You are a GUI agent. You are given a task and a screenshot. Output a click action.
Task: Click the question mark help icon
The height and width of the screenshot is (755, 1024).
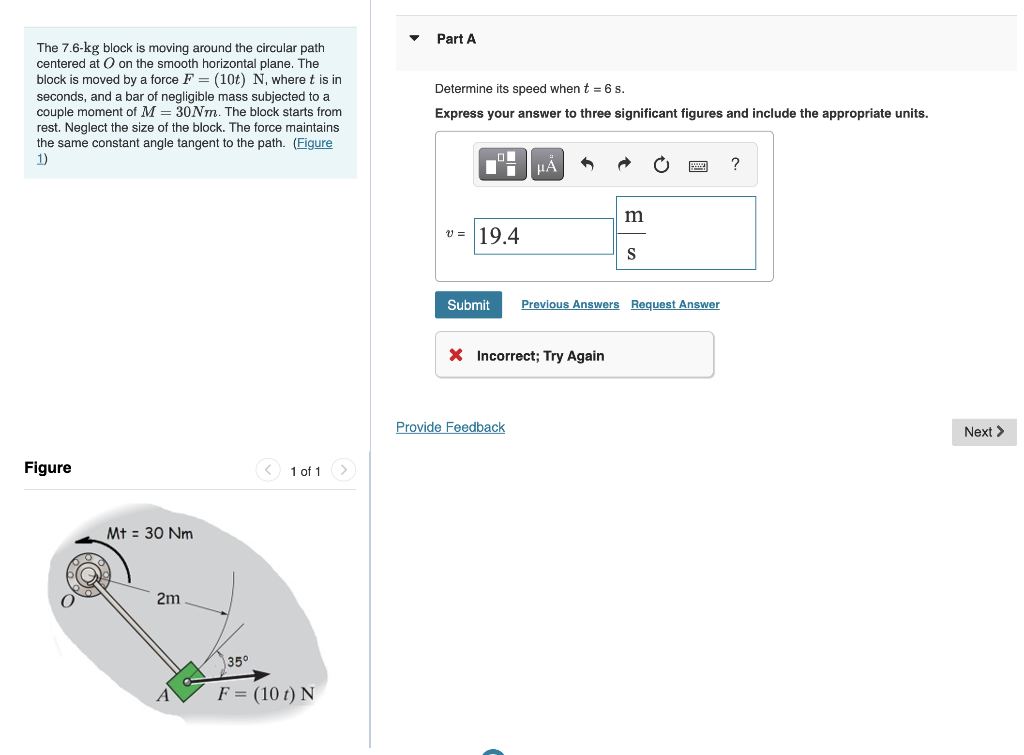[735, 164]
